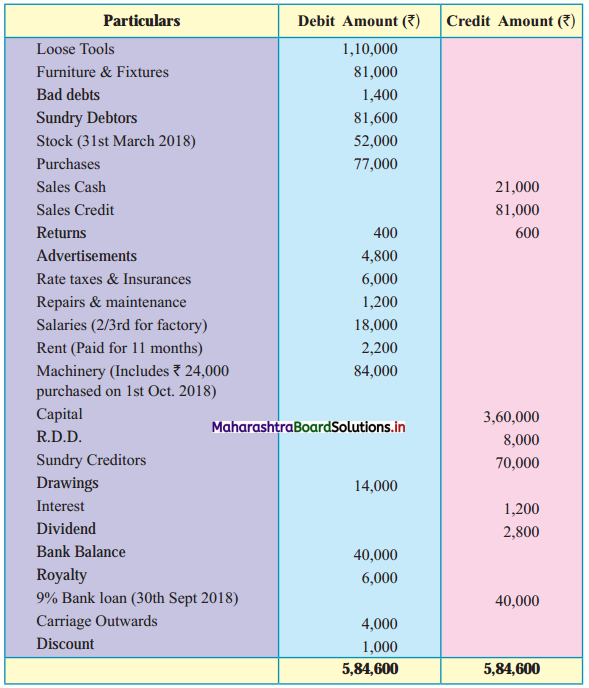The height and width of the screenshot is (688, 589).
Task: Click the Particulars column header
Action: coord(142,21)
